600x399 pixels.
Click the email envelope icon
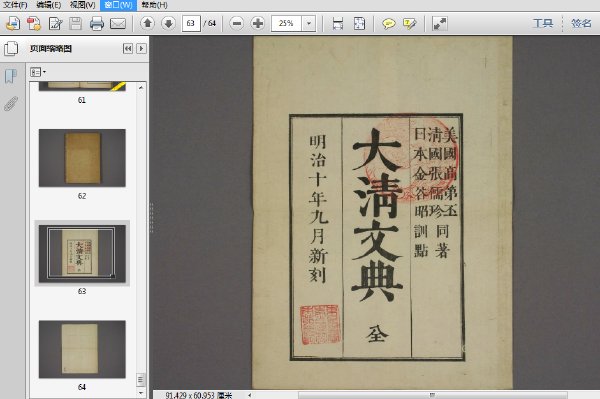118,24
